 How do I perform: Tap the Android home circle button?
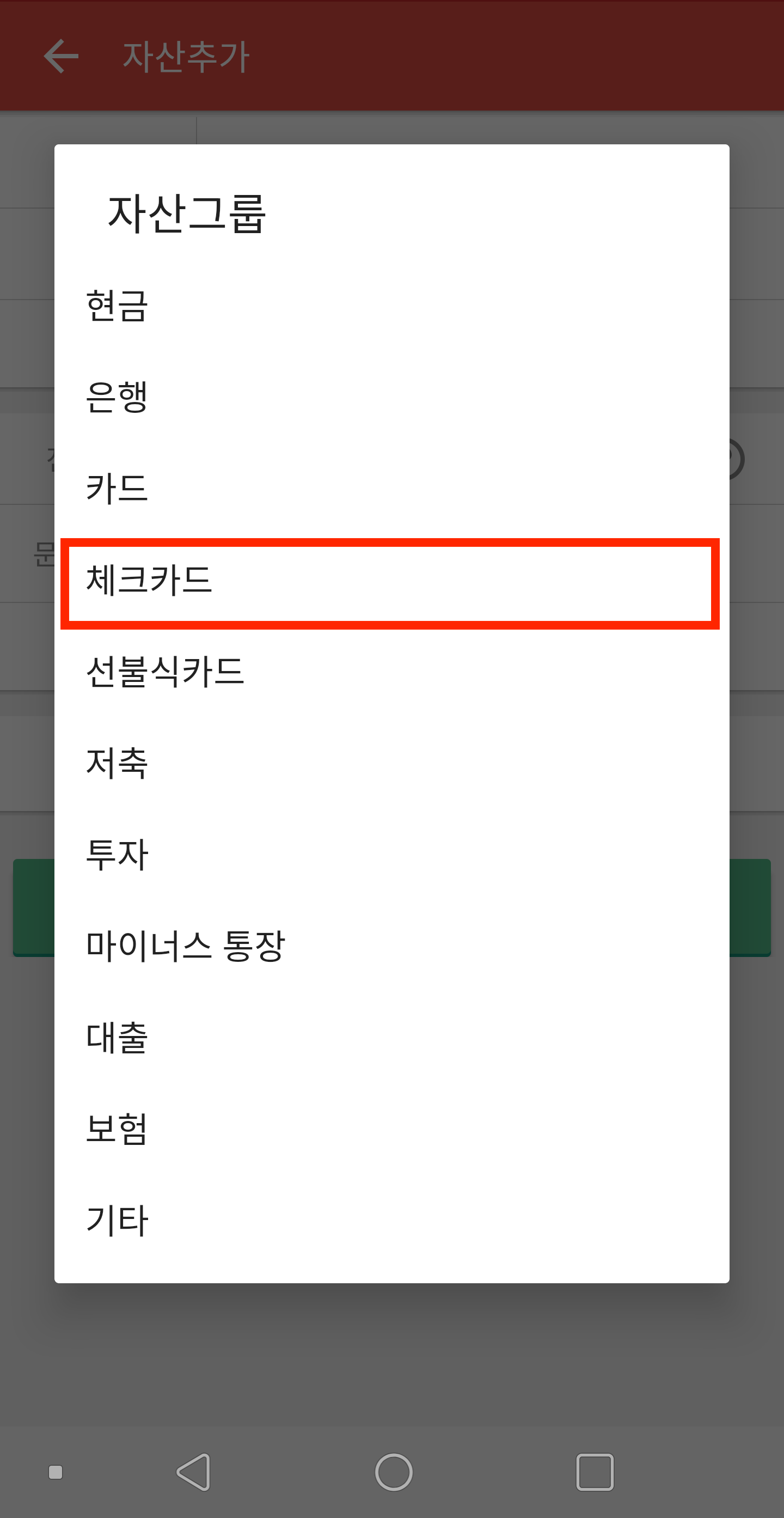pyautogui.click(x=394, y=1472)
